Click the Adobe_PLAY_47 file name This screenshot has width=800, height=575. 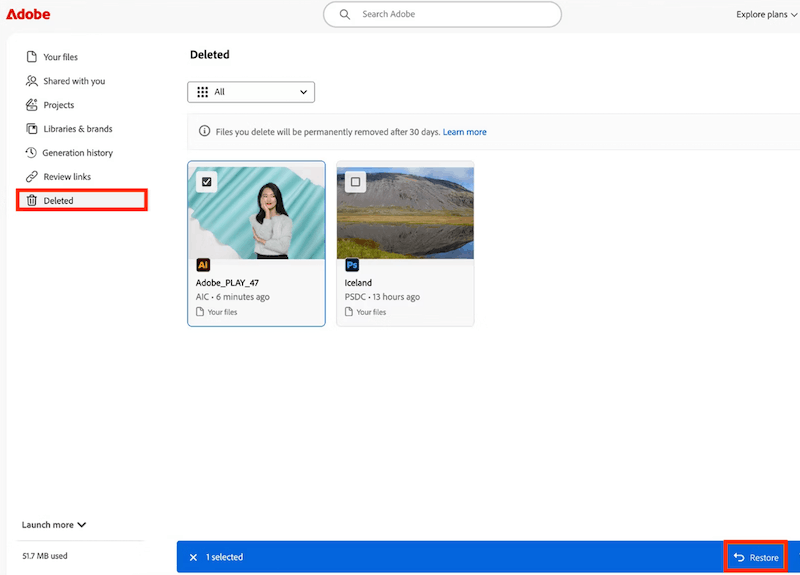pyautogui.click(x=227, y=283)
